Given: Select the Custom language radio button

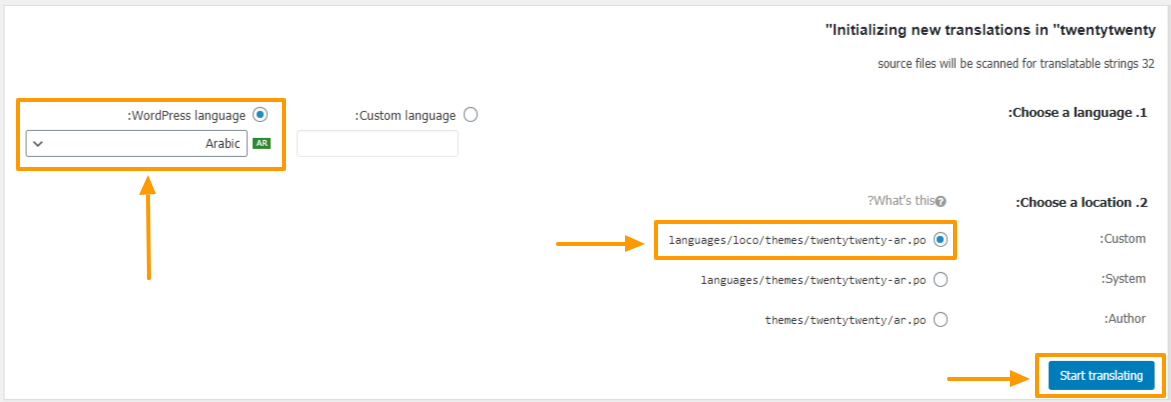Looking at the screenshot, I should coord(470,115).
